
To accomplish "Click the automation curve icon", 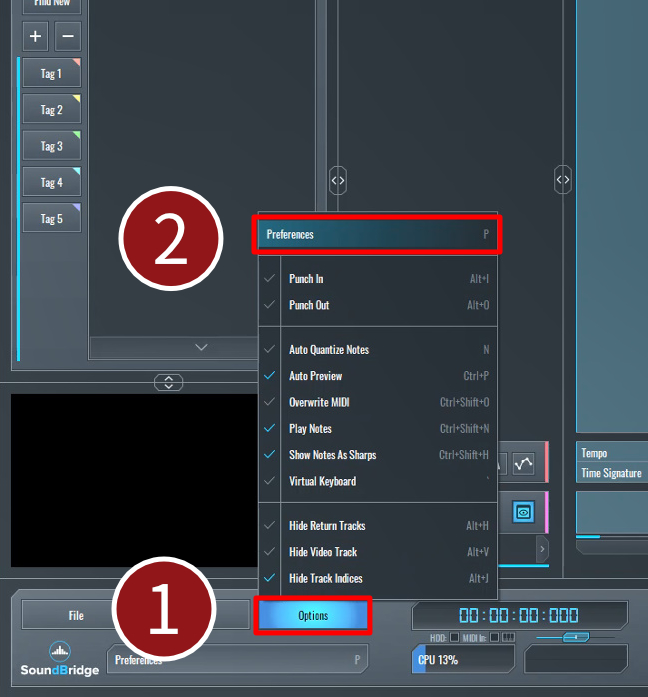I will (524, 464).
